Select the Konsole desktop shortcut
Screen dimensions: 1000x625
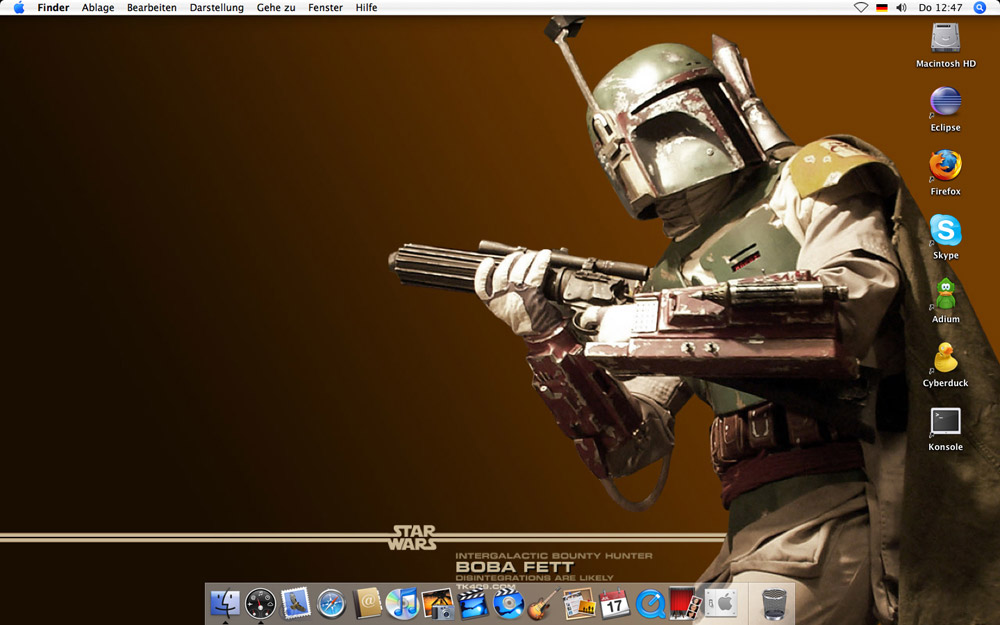point(945,428)
